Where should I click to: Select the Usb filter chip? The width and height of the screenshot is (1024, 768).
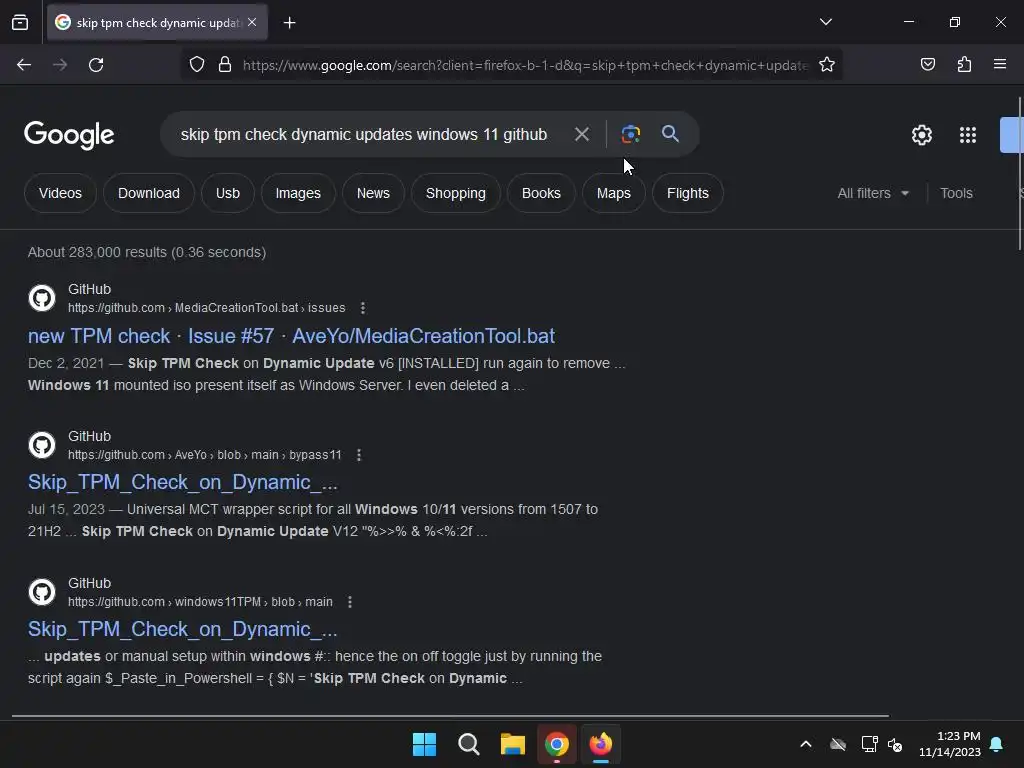[228, 193]
